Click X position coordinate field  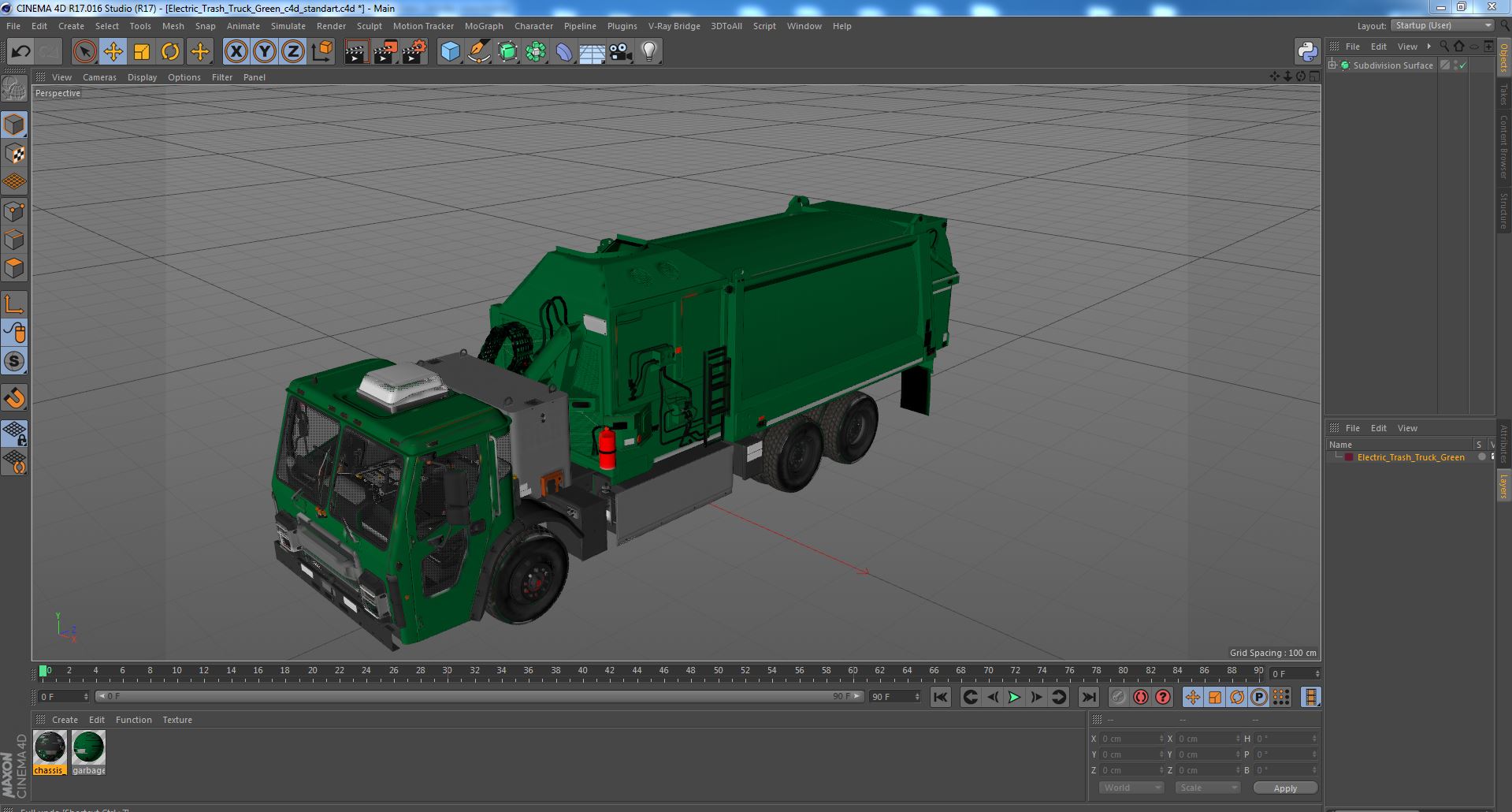click(x=1131, y=739)
